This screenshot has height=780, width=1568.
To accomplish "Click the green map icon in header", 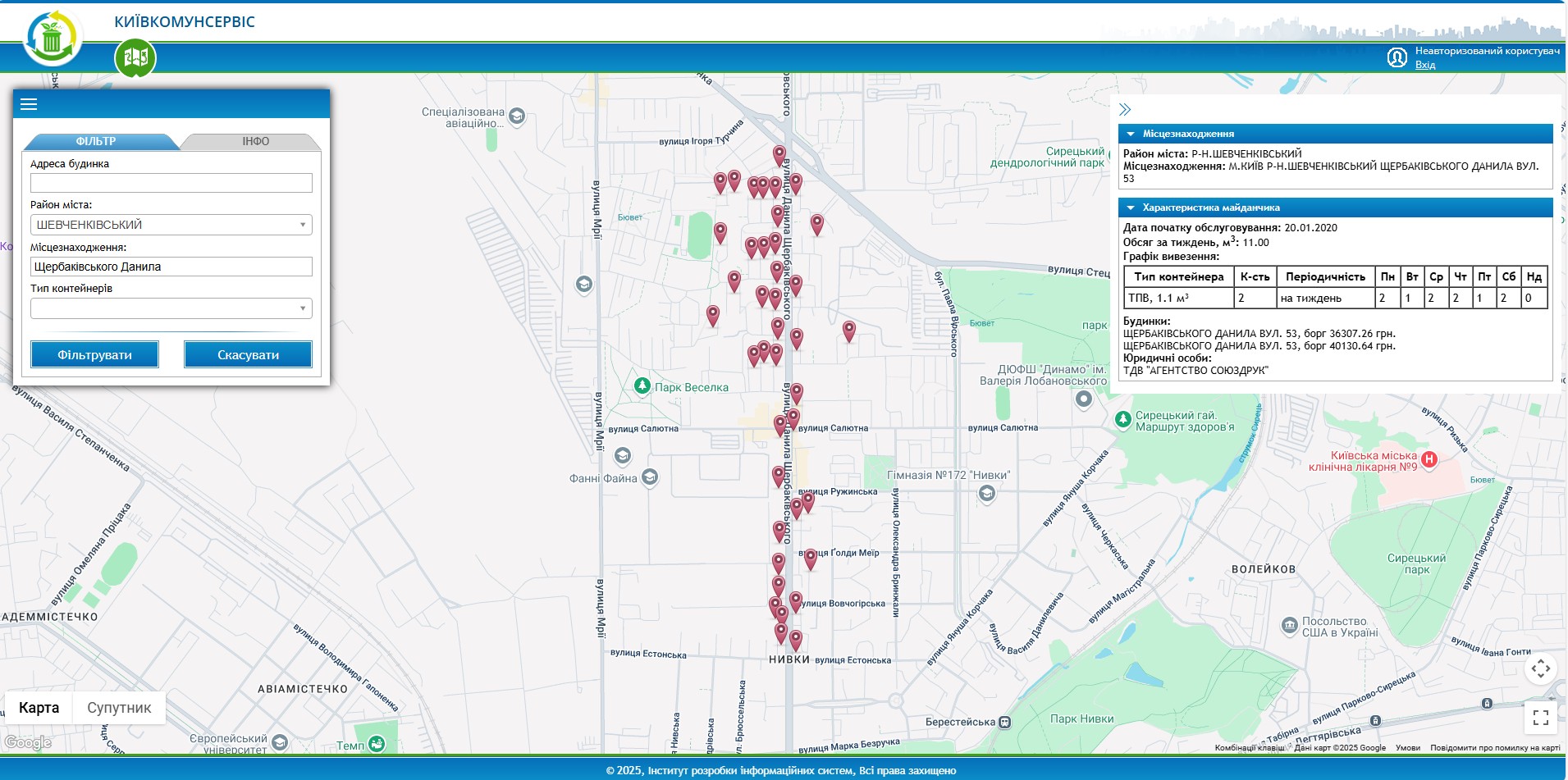I will click(135, 57).
